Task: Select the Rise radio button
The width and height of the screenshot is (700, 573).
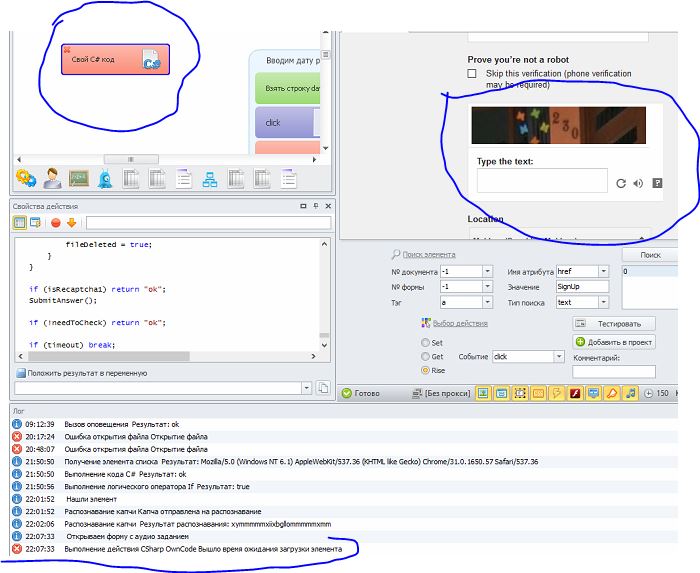Action: (425, 370)
